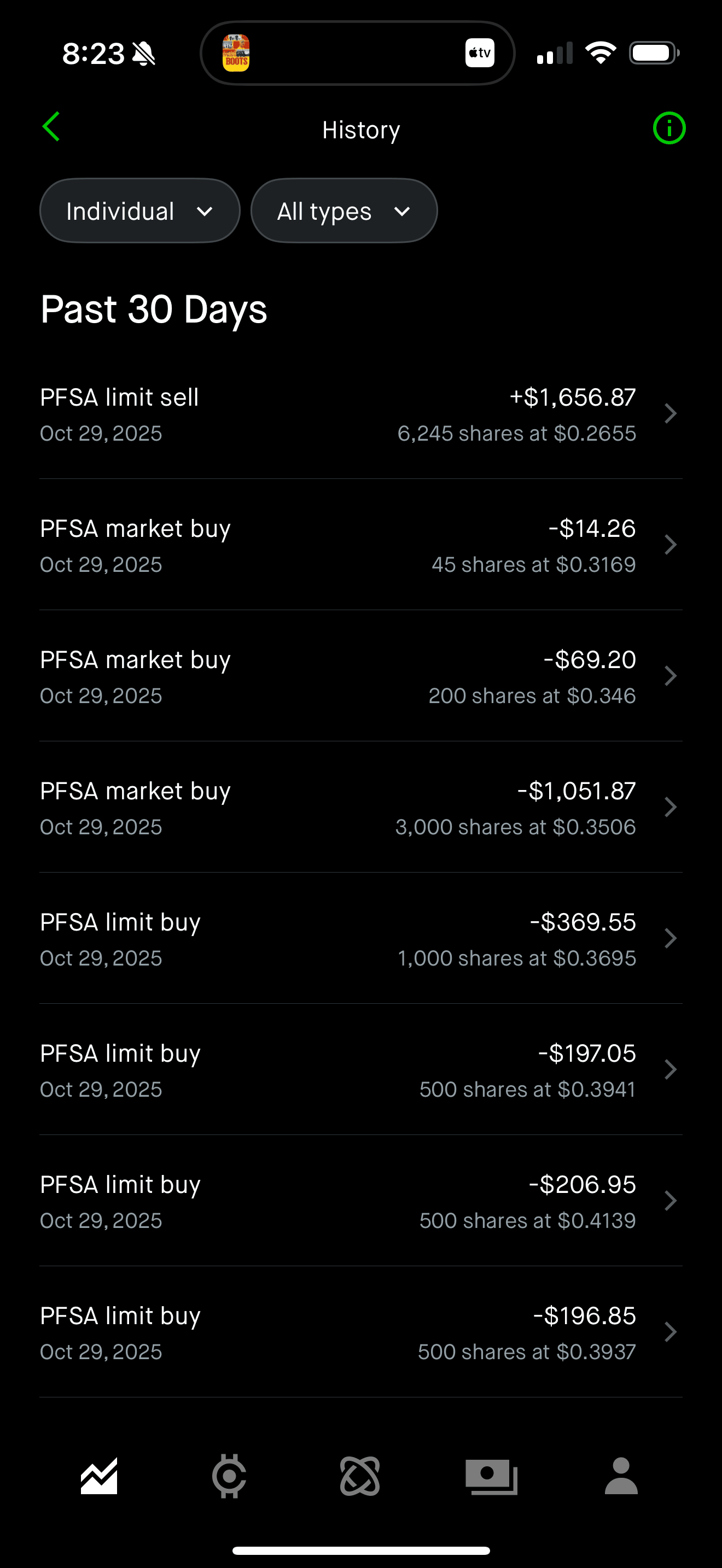Tap the -$196.85 PFSA limit buy row
Screen dimensions: 722x1568
(x=360, y=1332)
